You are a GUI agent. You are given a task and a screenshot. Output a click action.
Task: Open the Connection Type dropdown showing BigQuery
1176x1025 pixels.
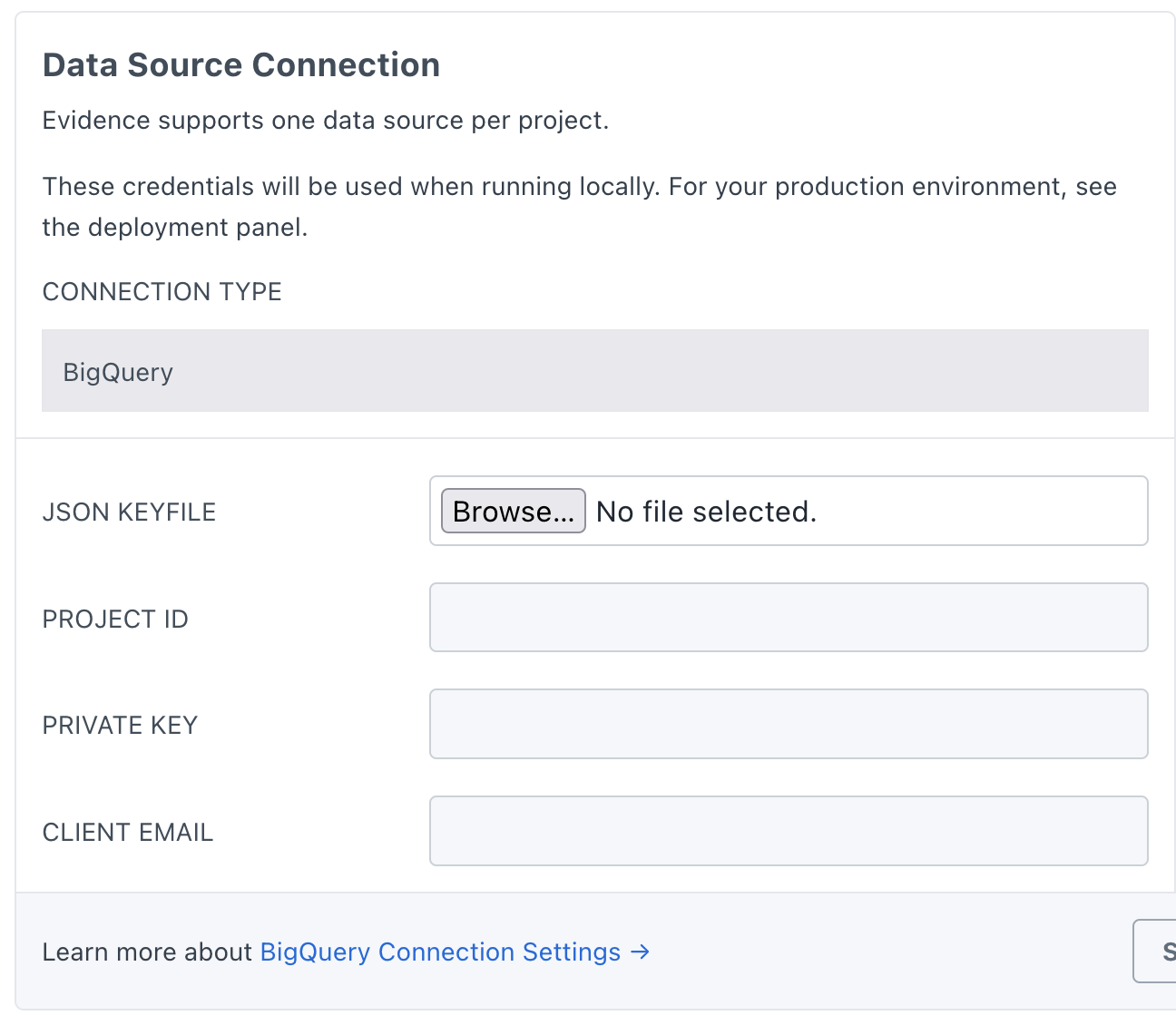coord(594,371)
